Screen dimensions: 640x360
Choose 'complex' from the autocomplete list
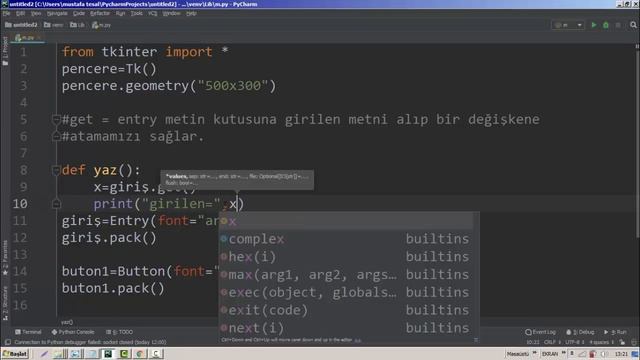click(x=346, y=239)
